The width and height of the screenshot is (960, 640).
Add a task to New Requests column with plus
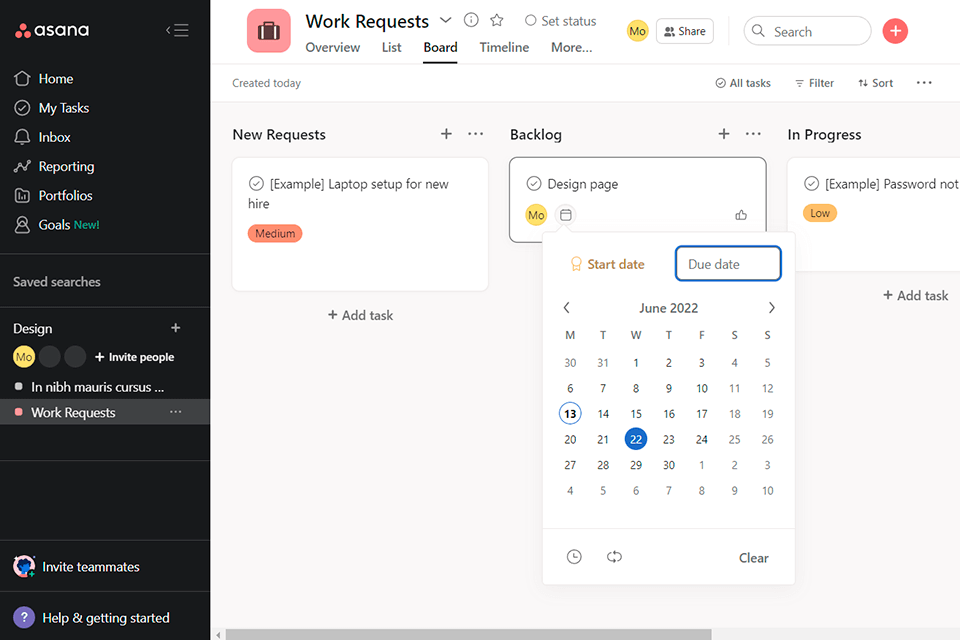point(446,134)
